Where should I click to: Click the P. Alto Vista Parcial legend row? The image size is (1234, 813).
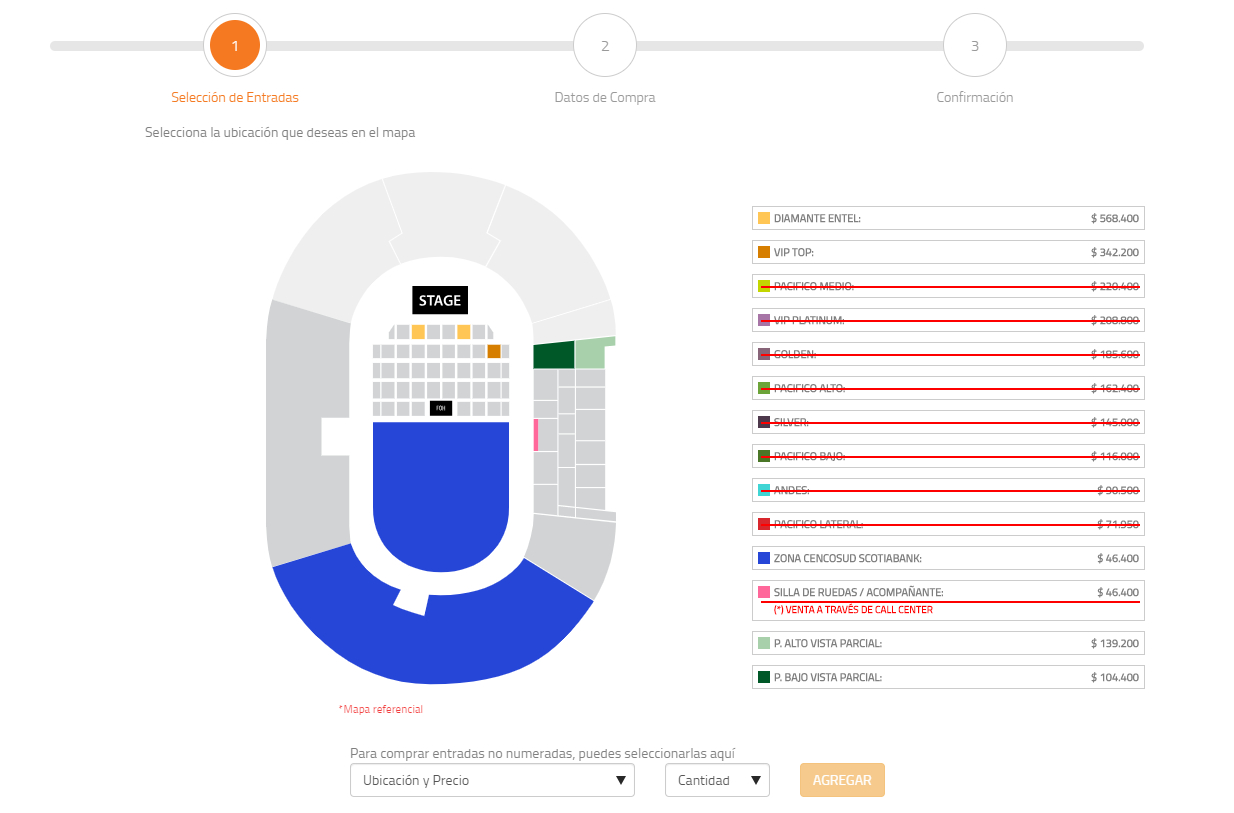(x=948, y=643)
